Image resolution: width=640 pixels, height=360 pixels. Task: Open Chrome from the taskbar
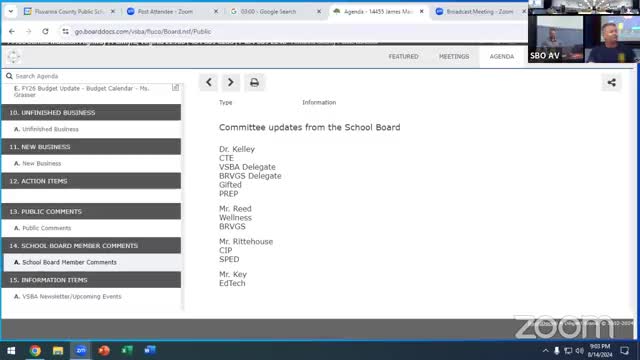(x=35, y=350)
